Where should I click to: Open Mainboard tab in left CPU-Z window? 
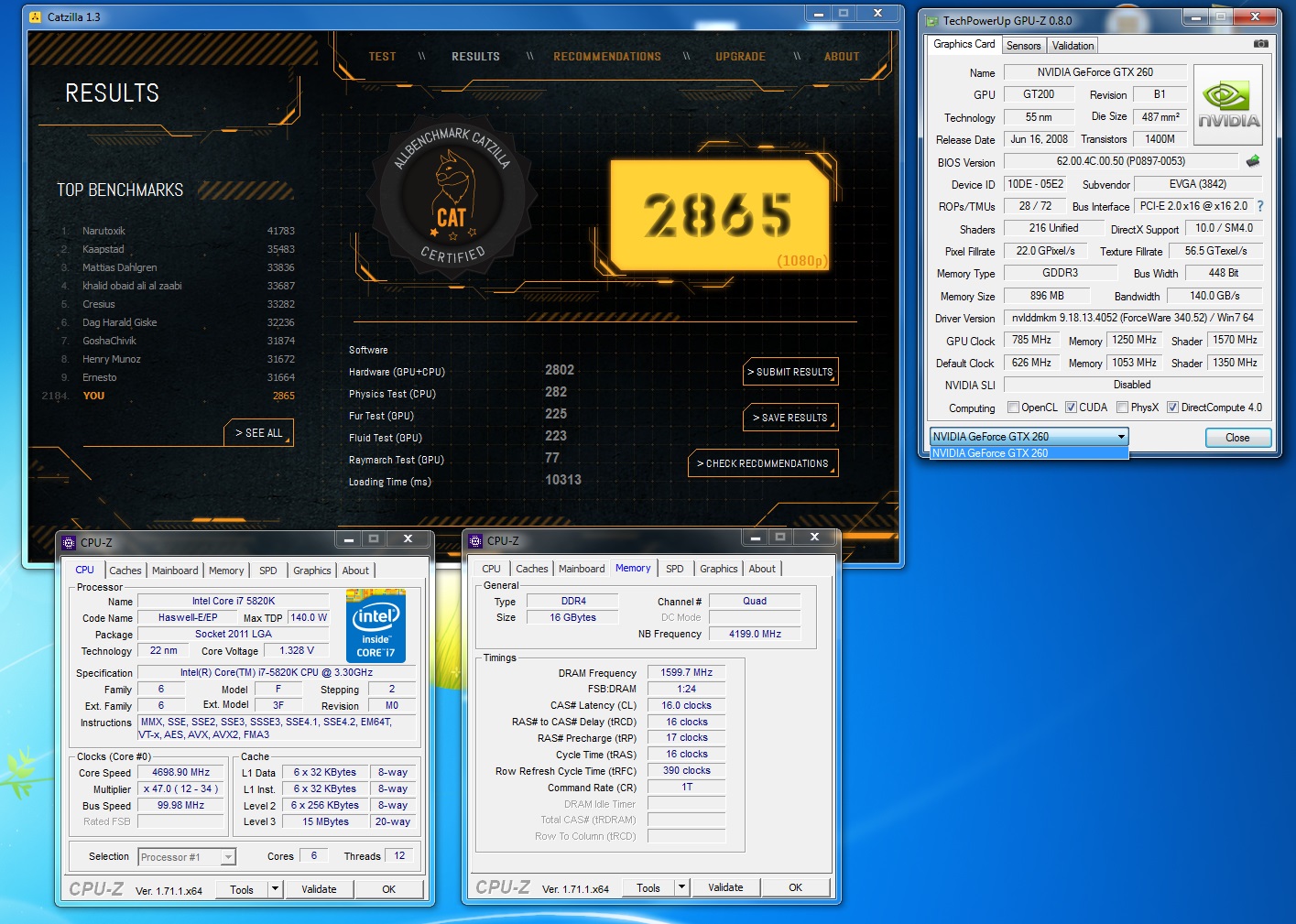pos(175,571)
